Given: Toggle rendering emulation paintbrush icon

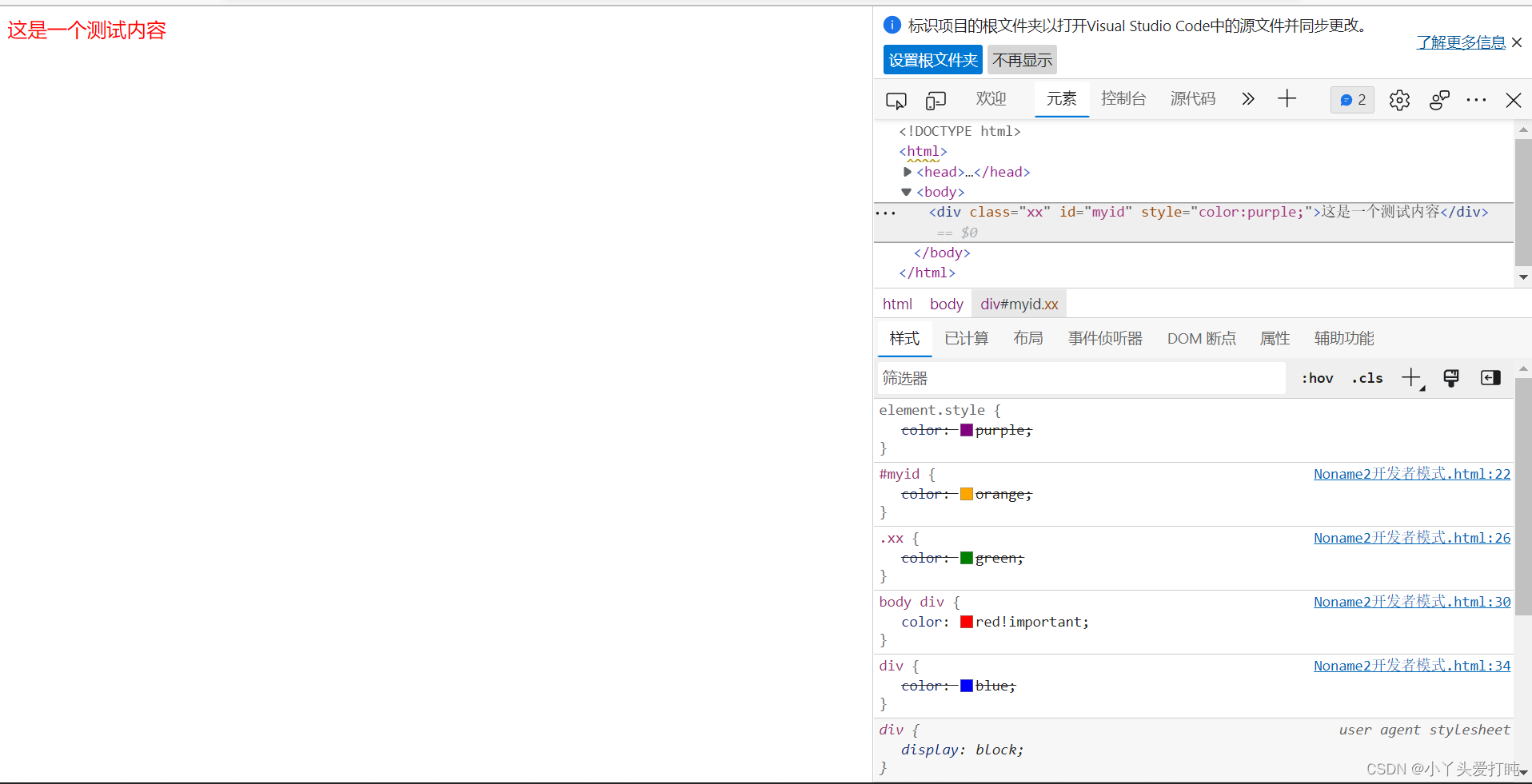Looking at the screenshot, I should 1450,378.
